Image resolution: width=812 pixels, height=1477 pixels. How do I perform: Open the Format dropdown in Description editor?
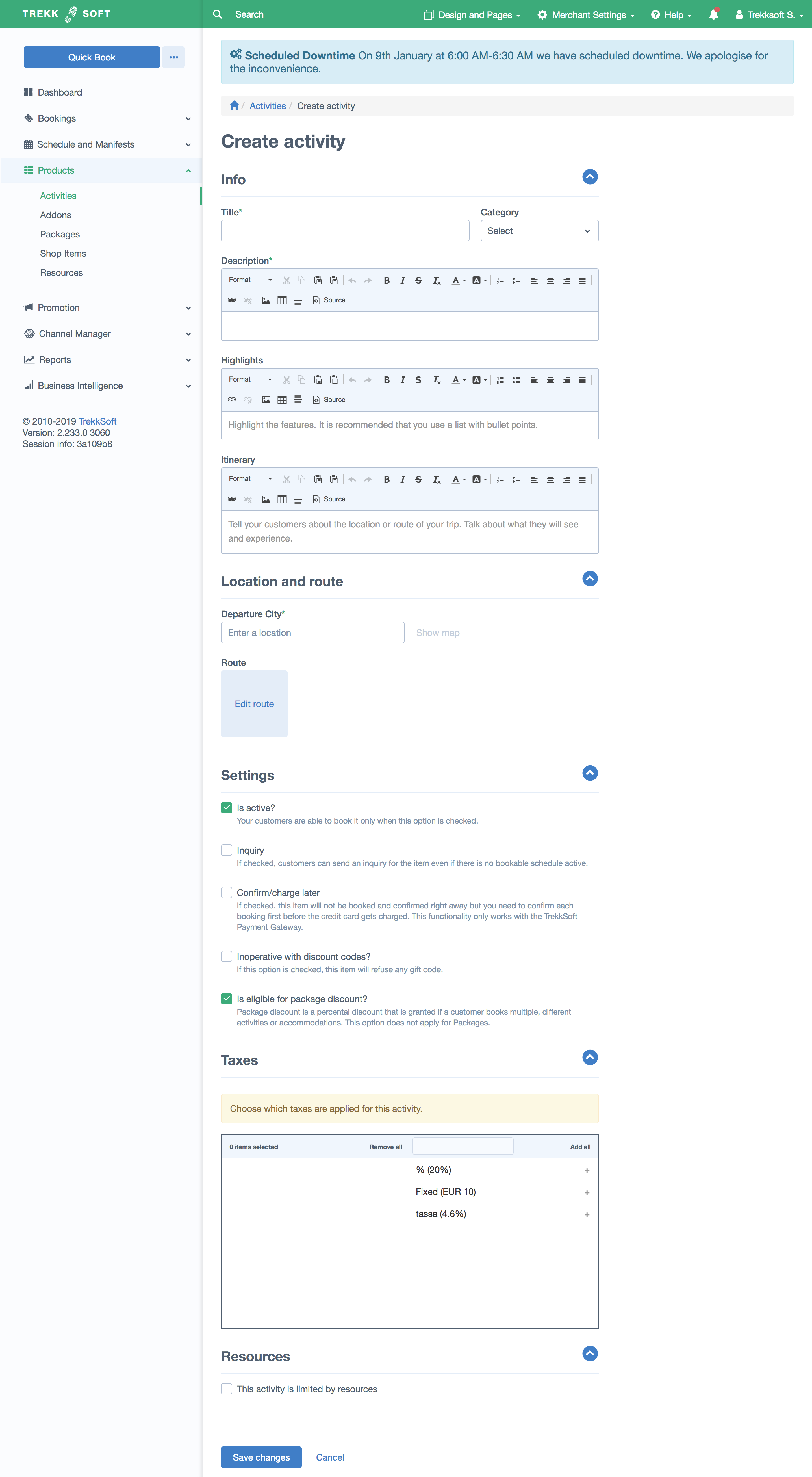[x=250, y=280]
